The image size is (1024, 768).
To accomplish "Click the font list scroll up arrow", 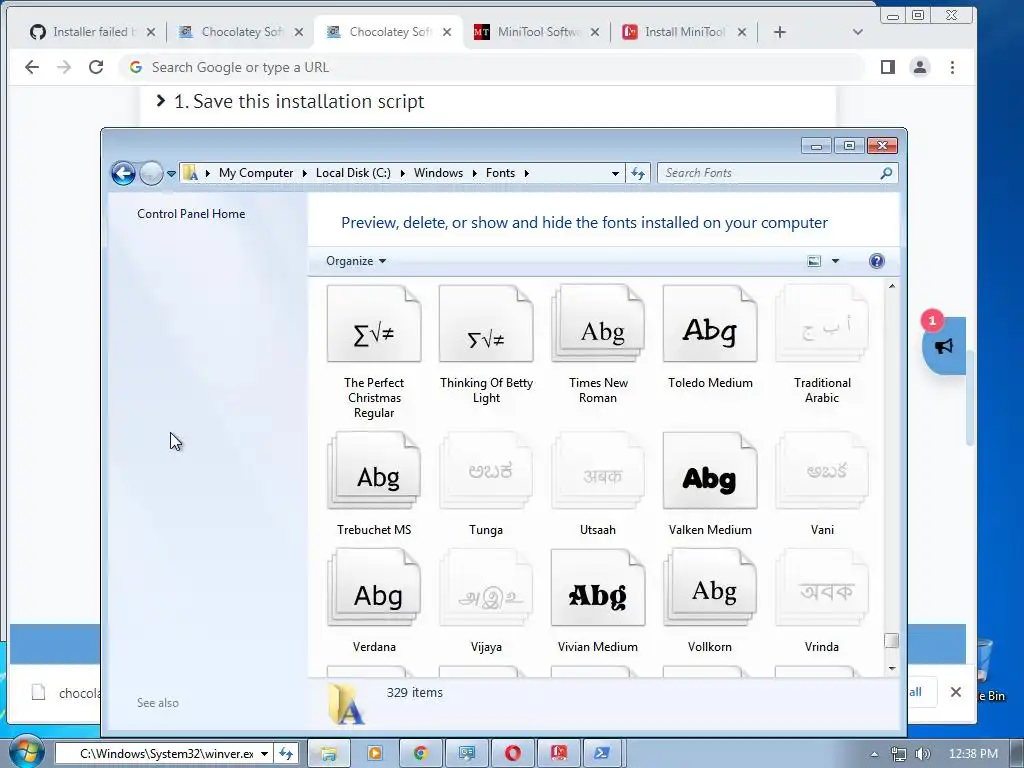I will point(891,287).
